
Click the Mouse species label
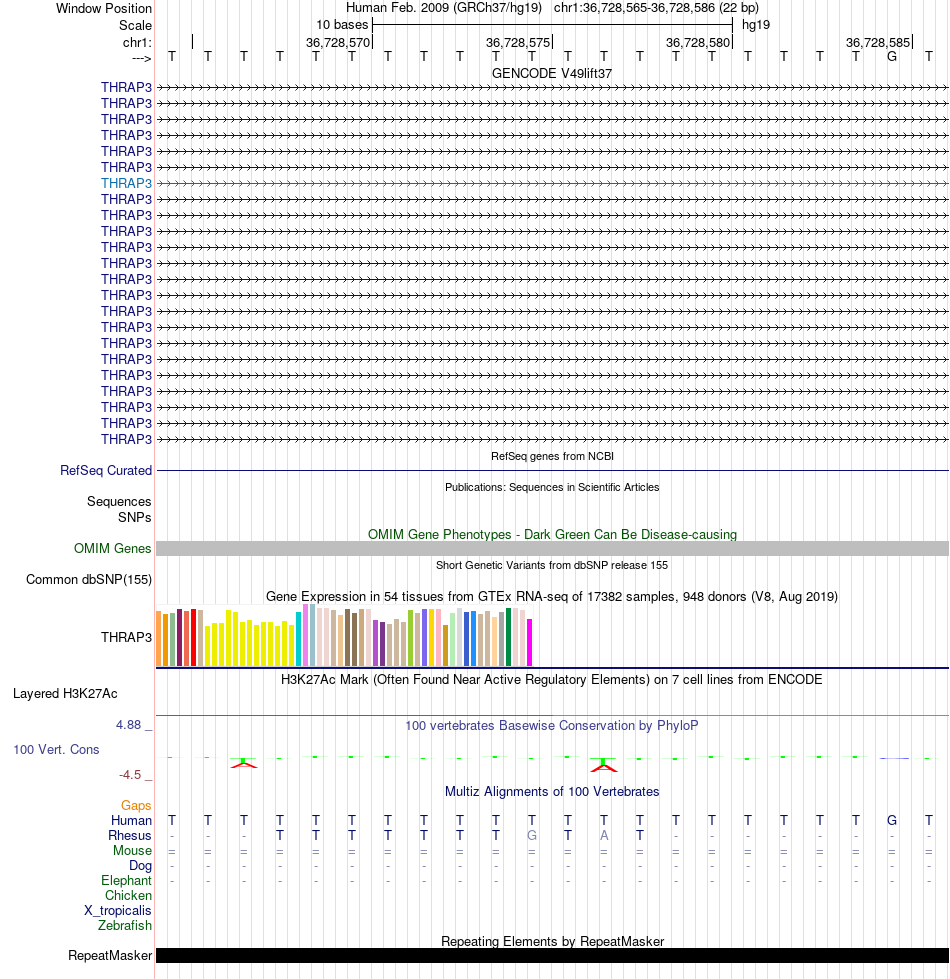(132, 850)
